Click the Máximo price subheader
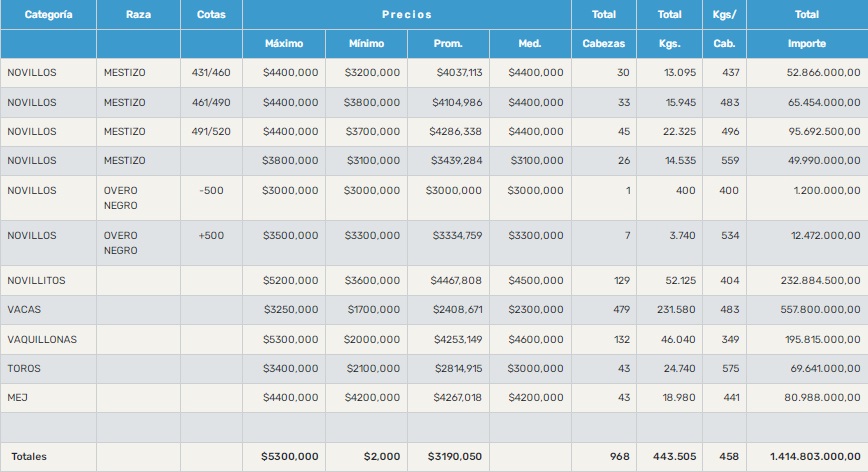This screenshot has height=472, width=868. click(x=283, y=44)
